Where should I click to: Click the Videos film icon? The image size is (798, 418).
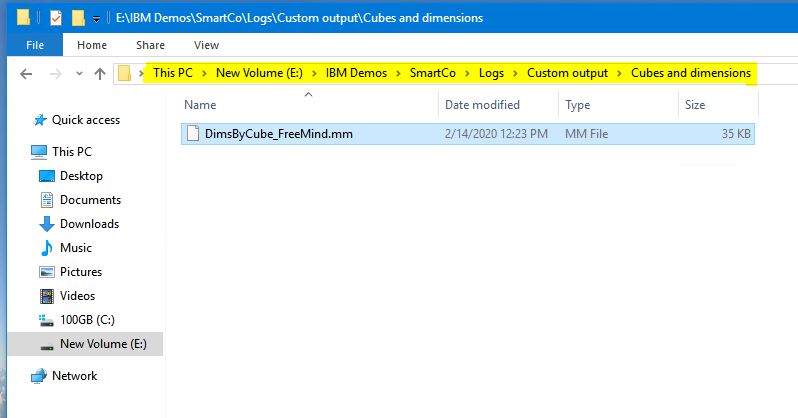[46, 296]
